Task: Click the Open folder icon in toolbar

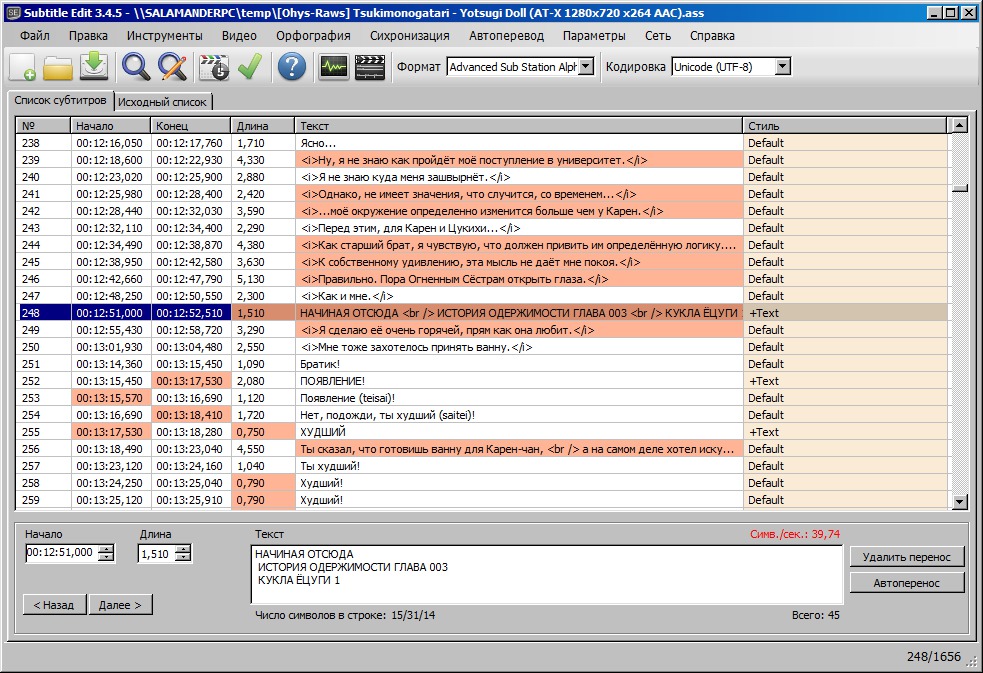Action: click(58, 67)
